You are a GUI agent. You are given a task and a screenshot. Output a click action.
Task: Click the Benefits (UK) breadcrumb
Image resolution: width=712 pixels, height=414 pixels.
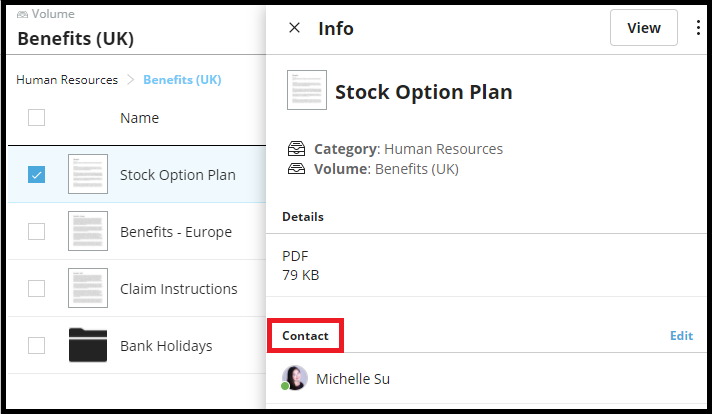point(182,80)
